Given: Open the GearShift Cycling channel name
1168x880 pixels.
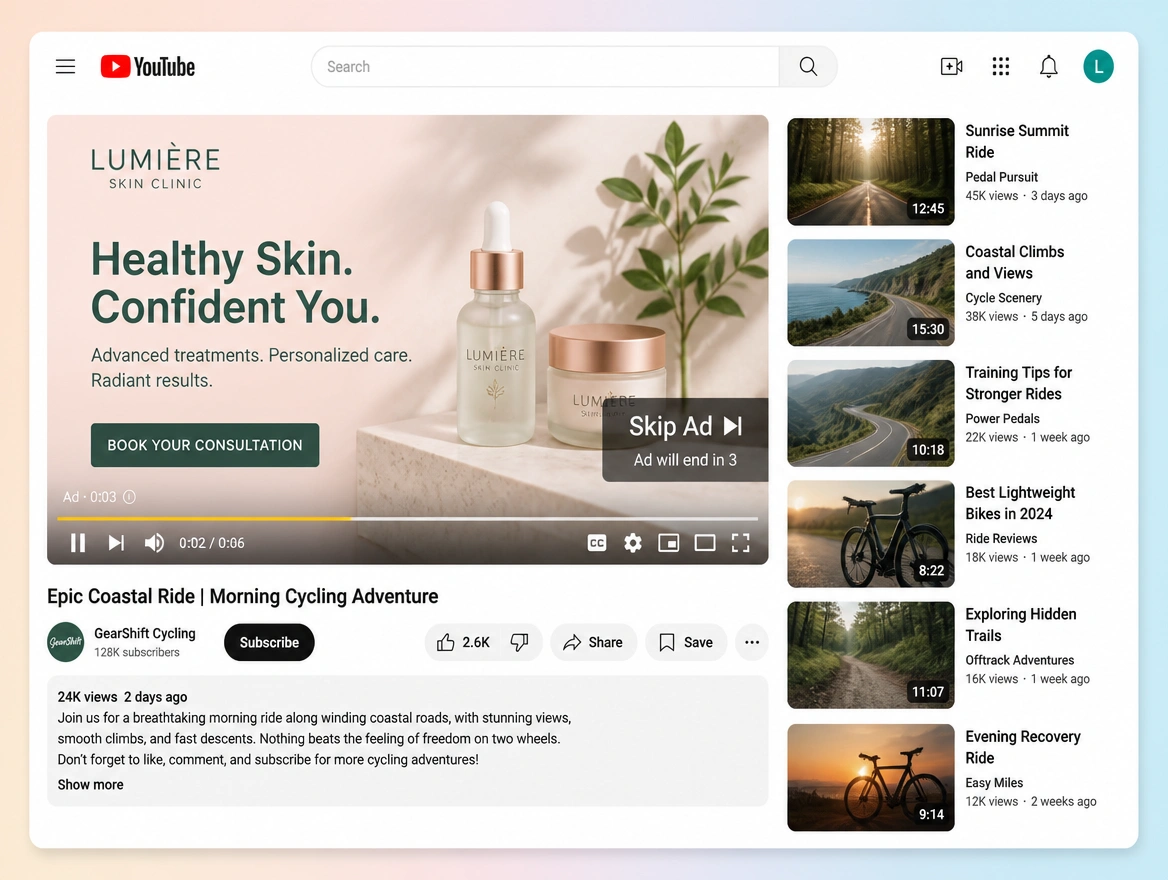Looking at the screenshot, I should pos(145,633).
